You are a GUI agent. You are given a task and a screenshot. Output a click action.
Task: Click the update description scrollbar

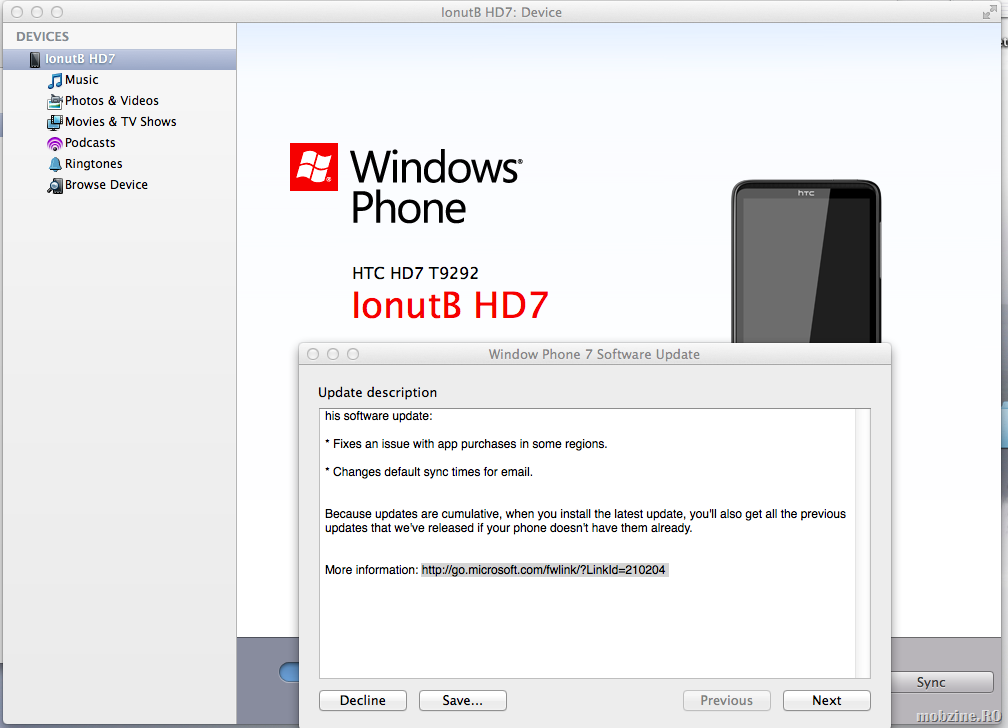(x=862, y=540)
